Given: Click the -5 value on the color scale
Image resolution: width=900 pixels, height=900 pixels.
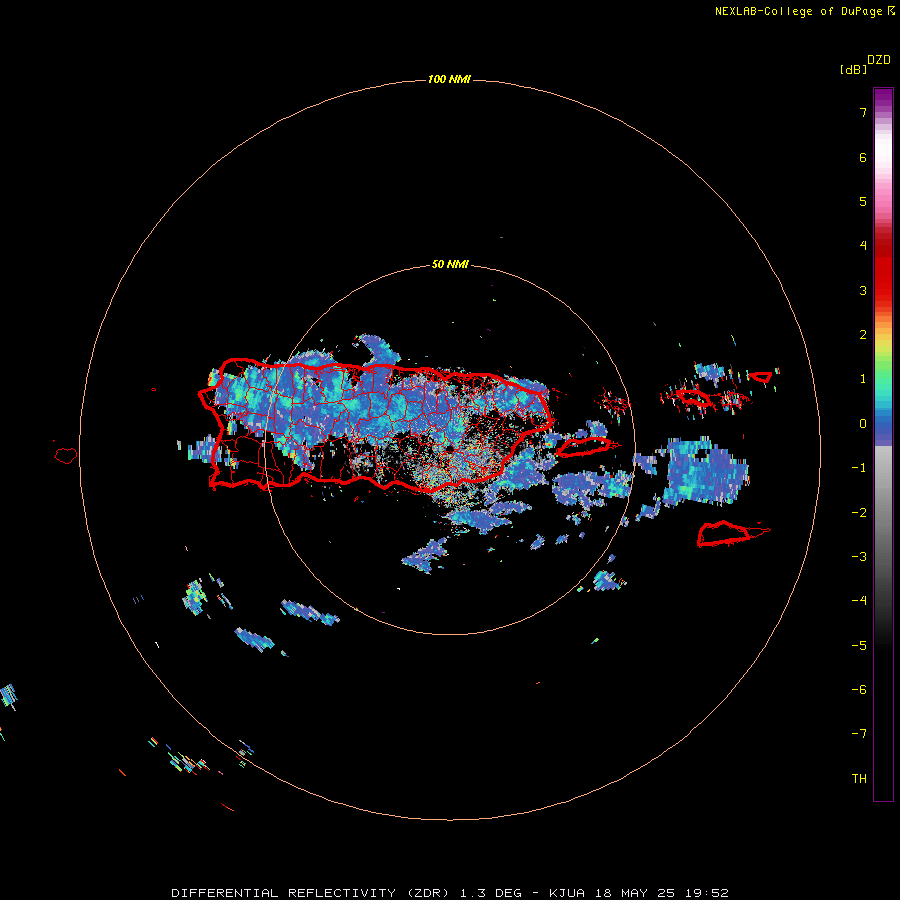Looking at the screenshot, I should [x=859, y=646].
